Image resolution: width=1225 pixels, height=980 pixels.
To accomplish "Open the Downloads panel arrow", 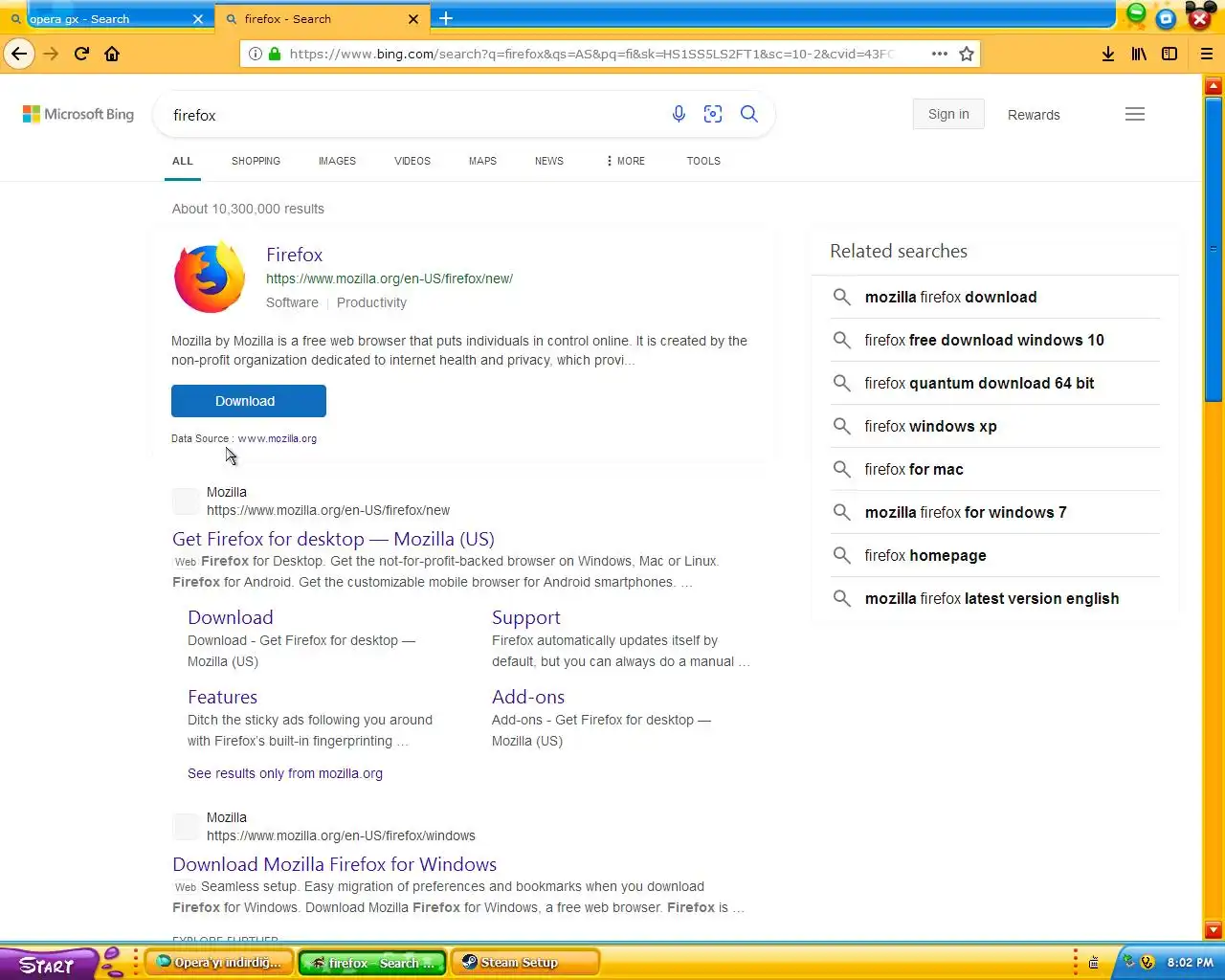I will click(1108, 54).
